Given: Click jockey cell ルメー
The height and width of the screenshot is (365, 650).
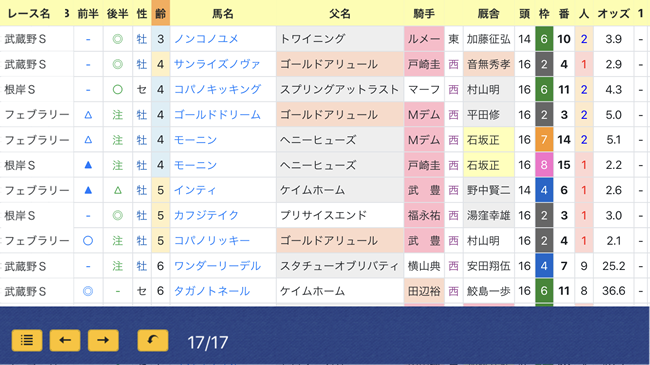Looking at the screenshot, I should pos(424,39).
